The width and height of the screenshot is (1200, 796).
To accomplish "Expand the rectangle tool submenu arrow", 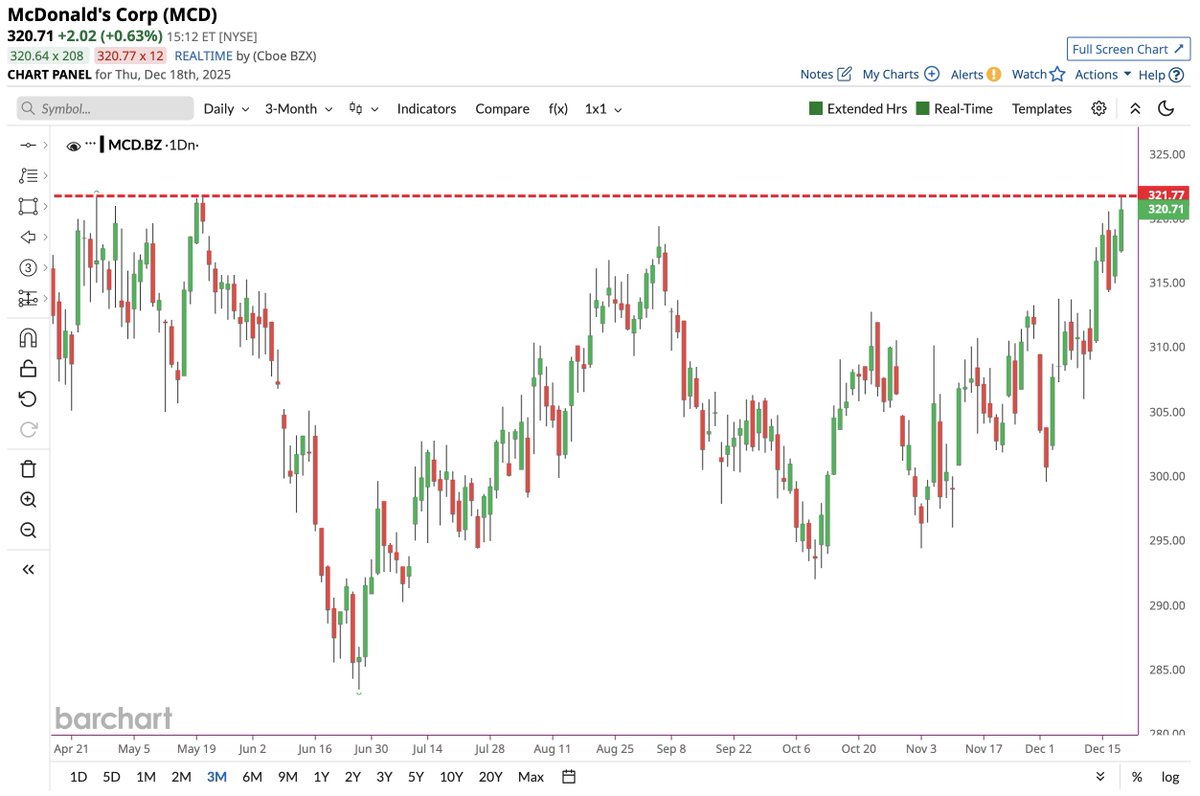I will [x=46, y=206].
